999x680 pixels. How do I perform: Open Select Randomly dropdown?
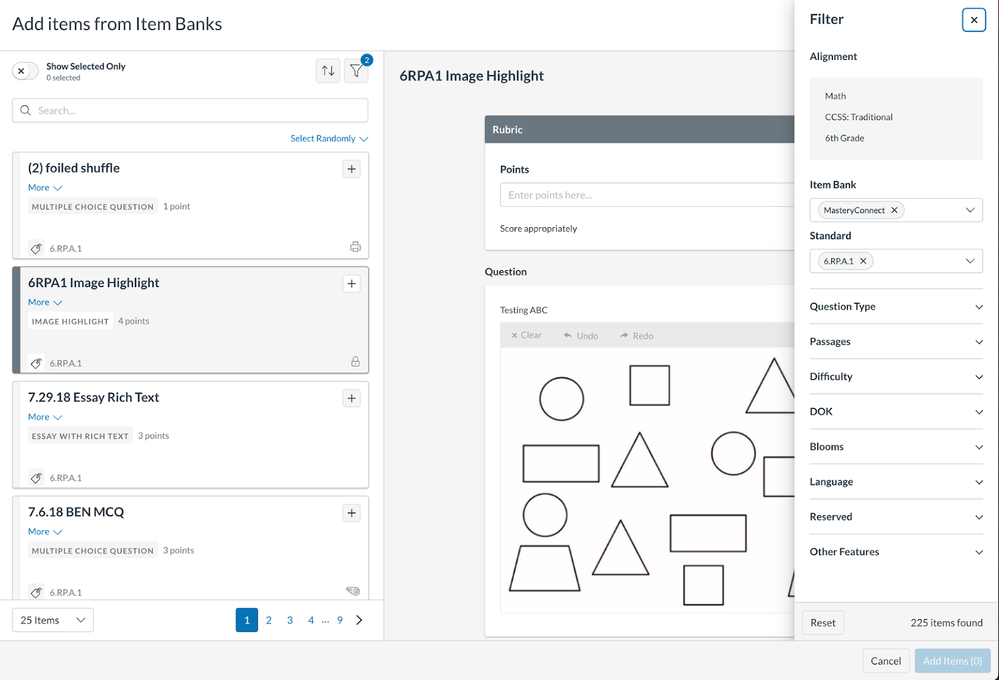[x=329, y=139]
